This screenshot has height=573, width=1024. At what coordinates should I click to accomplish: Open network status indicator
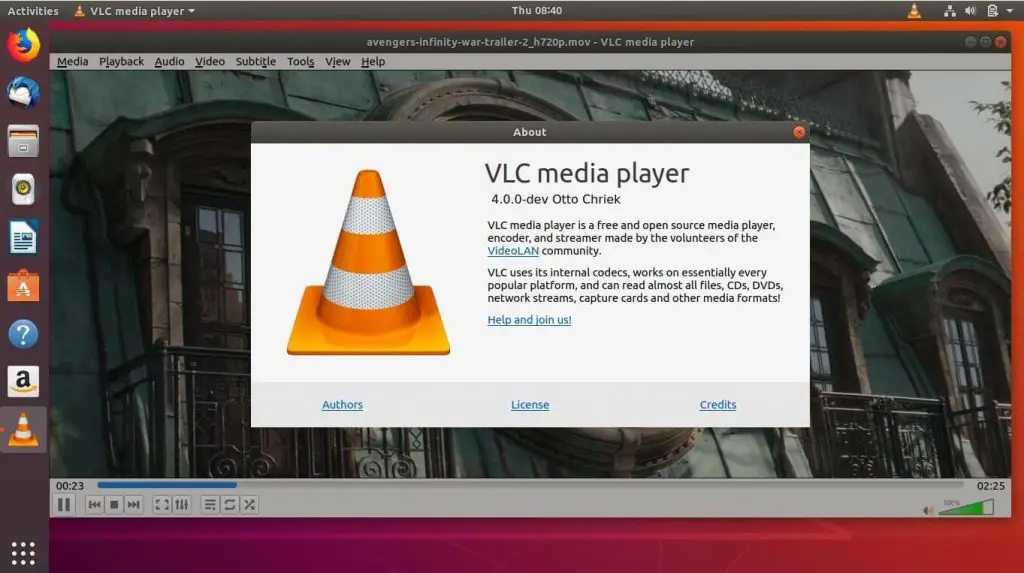point(950,10)
